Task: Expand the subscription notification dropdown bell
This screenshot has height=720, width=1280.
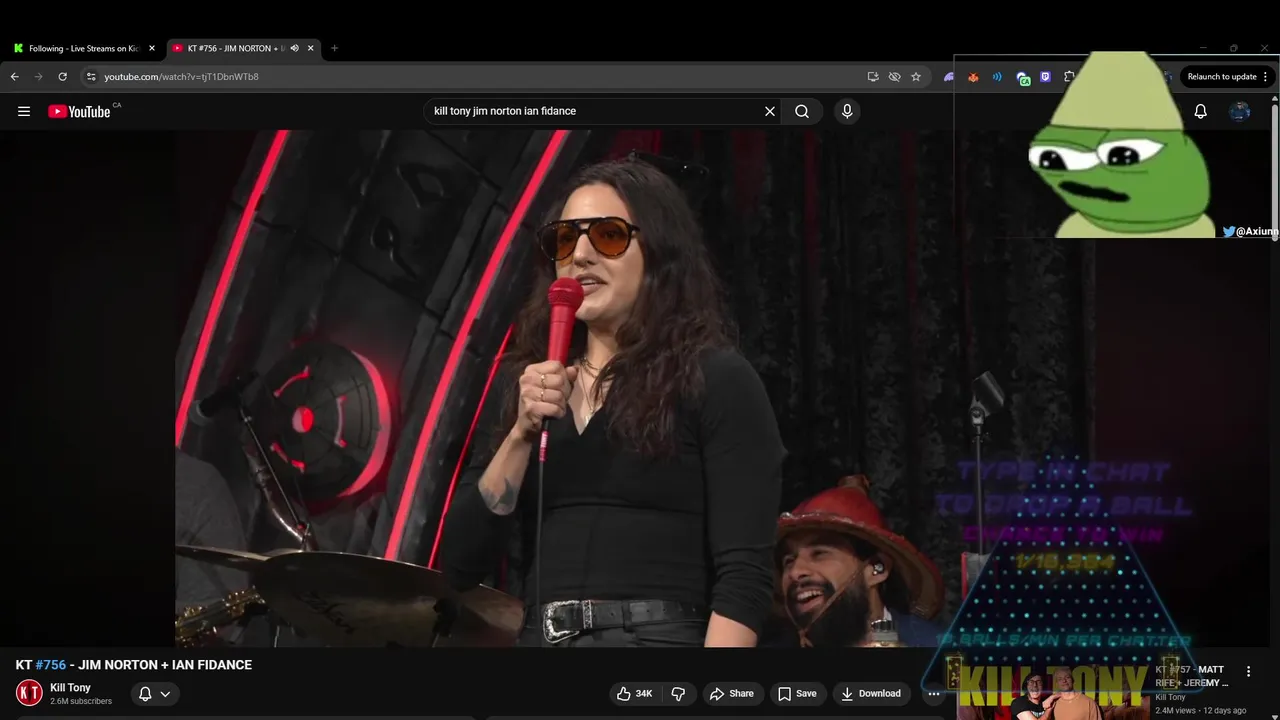Action: tap(154, 693)
